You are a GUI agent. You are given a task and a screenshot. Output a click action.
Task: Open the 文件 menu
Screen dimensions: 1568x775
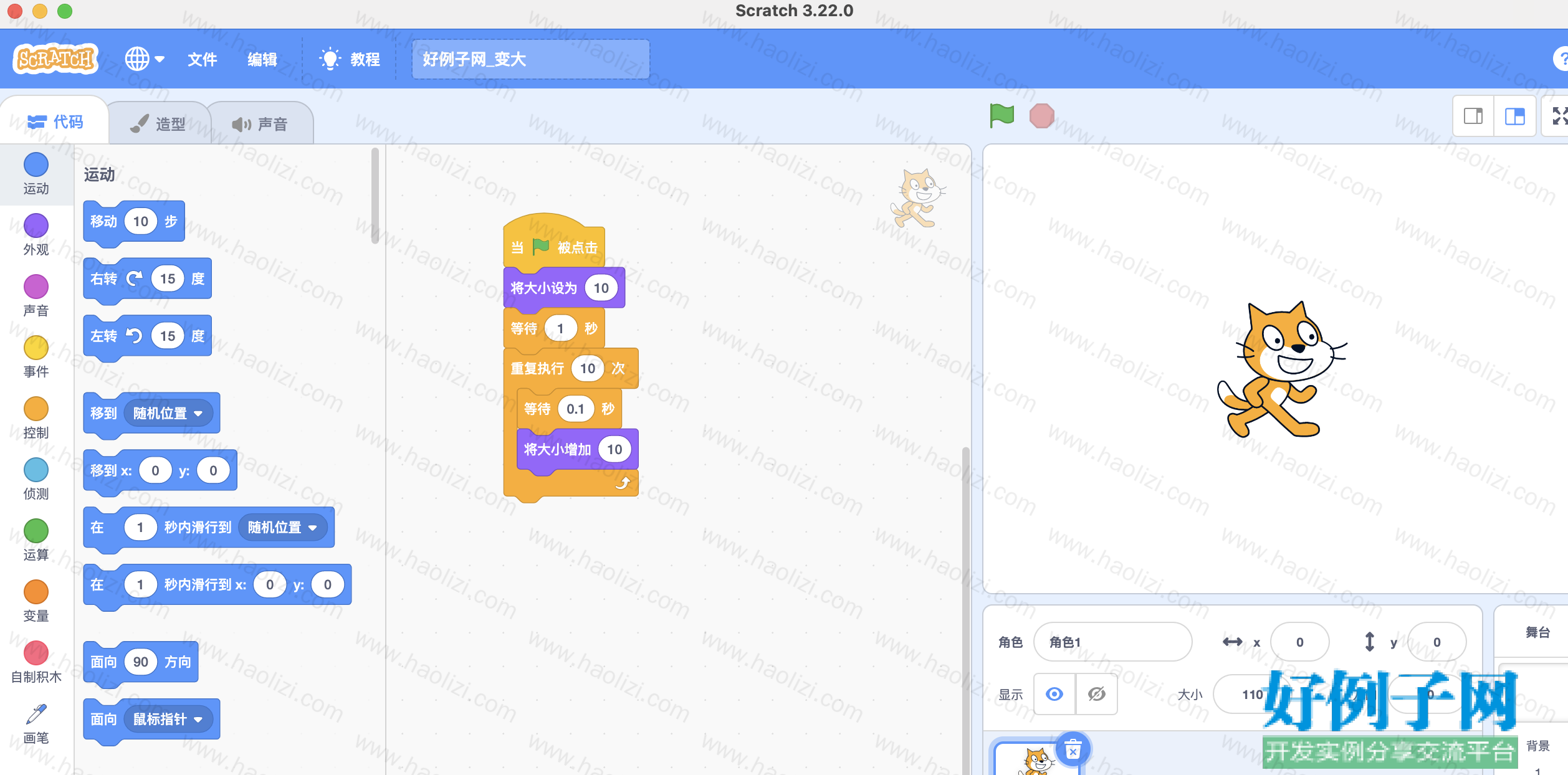pos(202,59)
